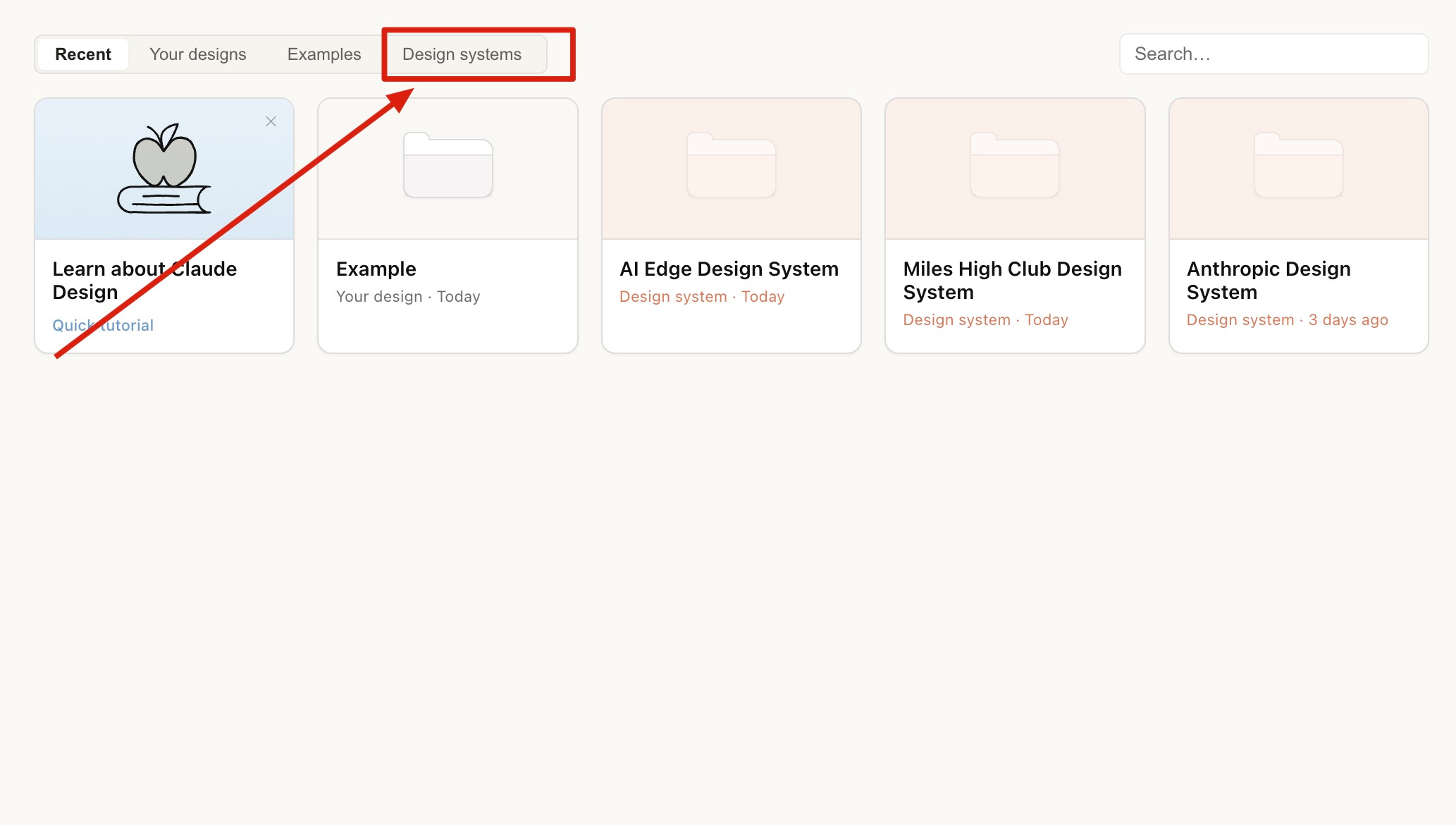Open the AI Edge Design System title
The image size is (1456, 825).
729,269
